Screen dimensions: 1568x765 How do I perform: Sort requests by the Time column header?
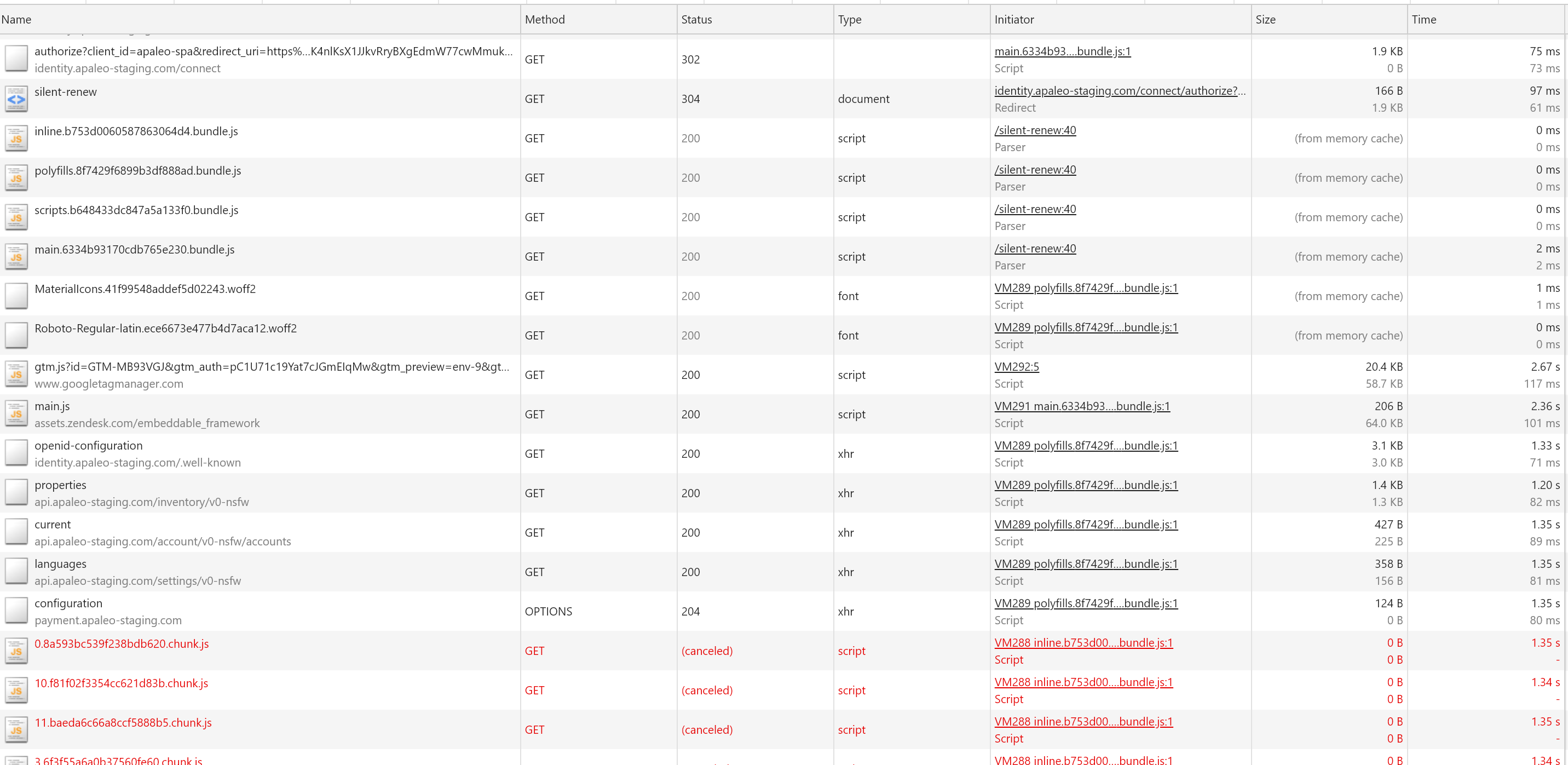(x=1425, y=19)
